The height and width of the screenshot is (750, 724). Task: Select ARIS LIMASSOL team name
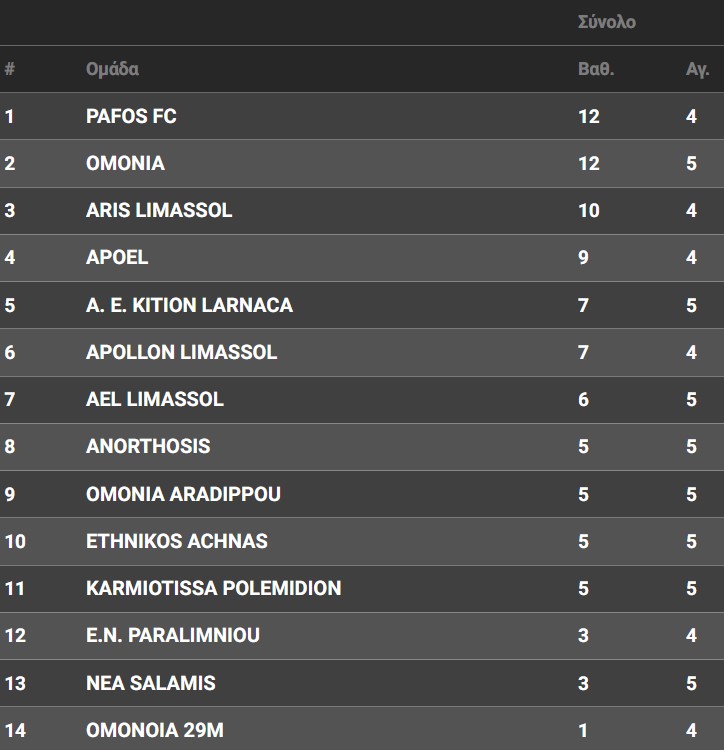click(159, 210)
